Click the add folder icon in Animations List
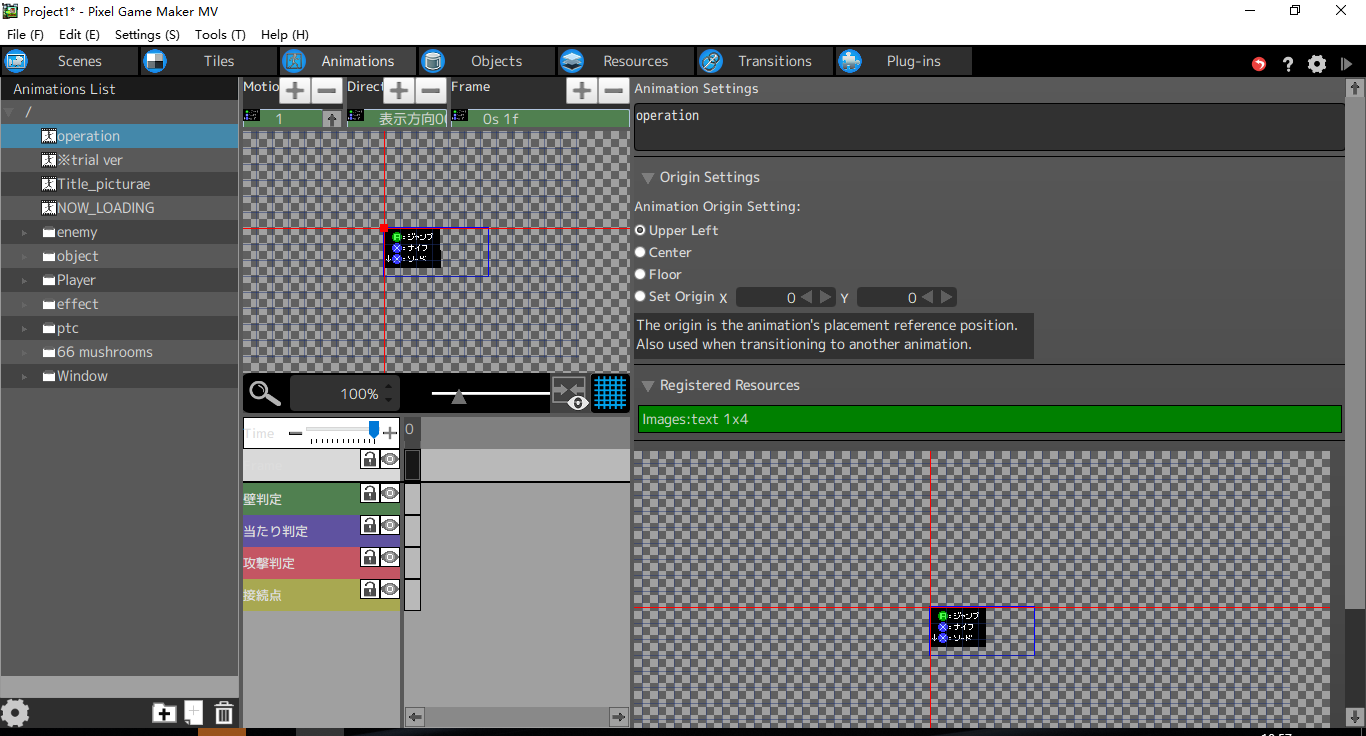Screen dimensions: 1366x736 tap(164, 713)
